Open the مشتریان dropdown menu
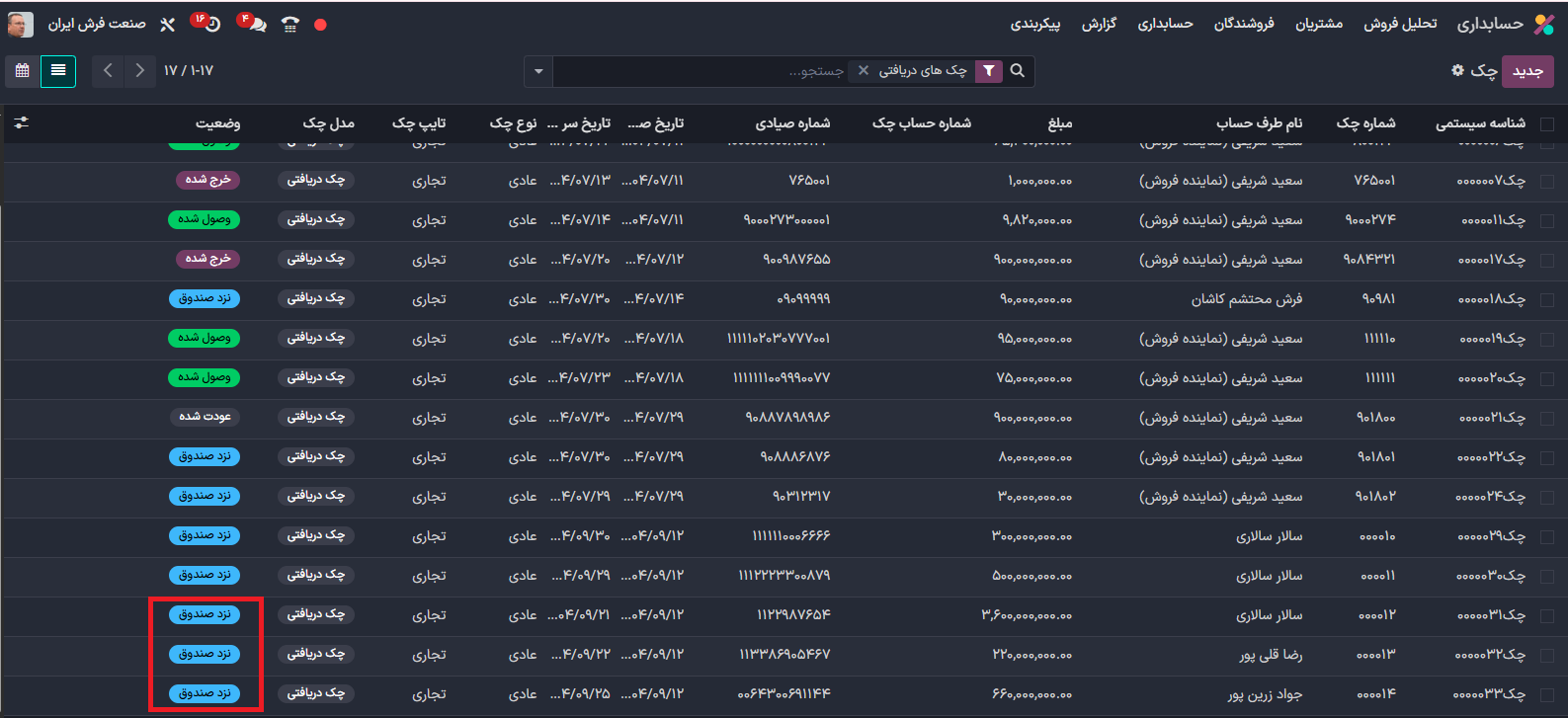 pyautogui.click(x=1319, y=24)
